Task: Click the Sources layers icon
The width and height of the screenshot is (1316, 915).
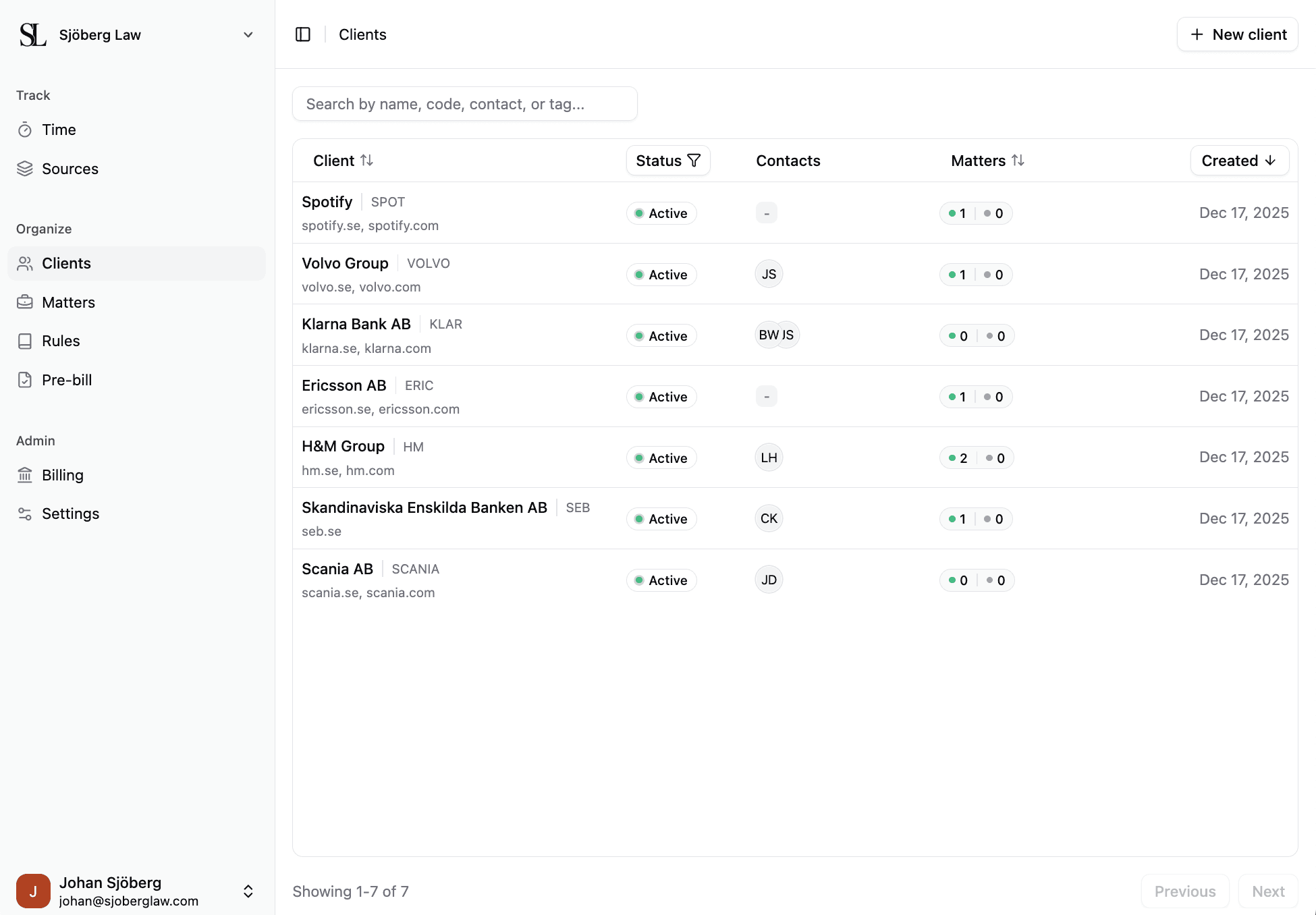Action: click(25, 169)
